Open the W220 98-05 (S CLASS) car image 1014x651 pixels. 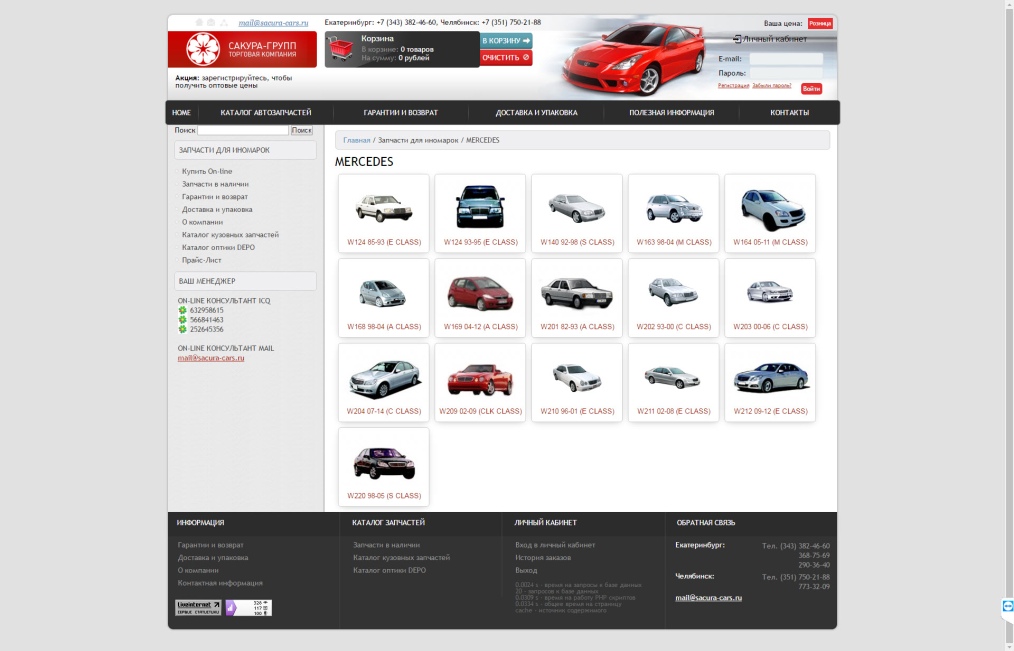[383, 463]
